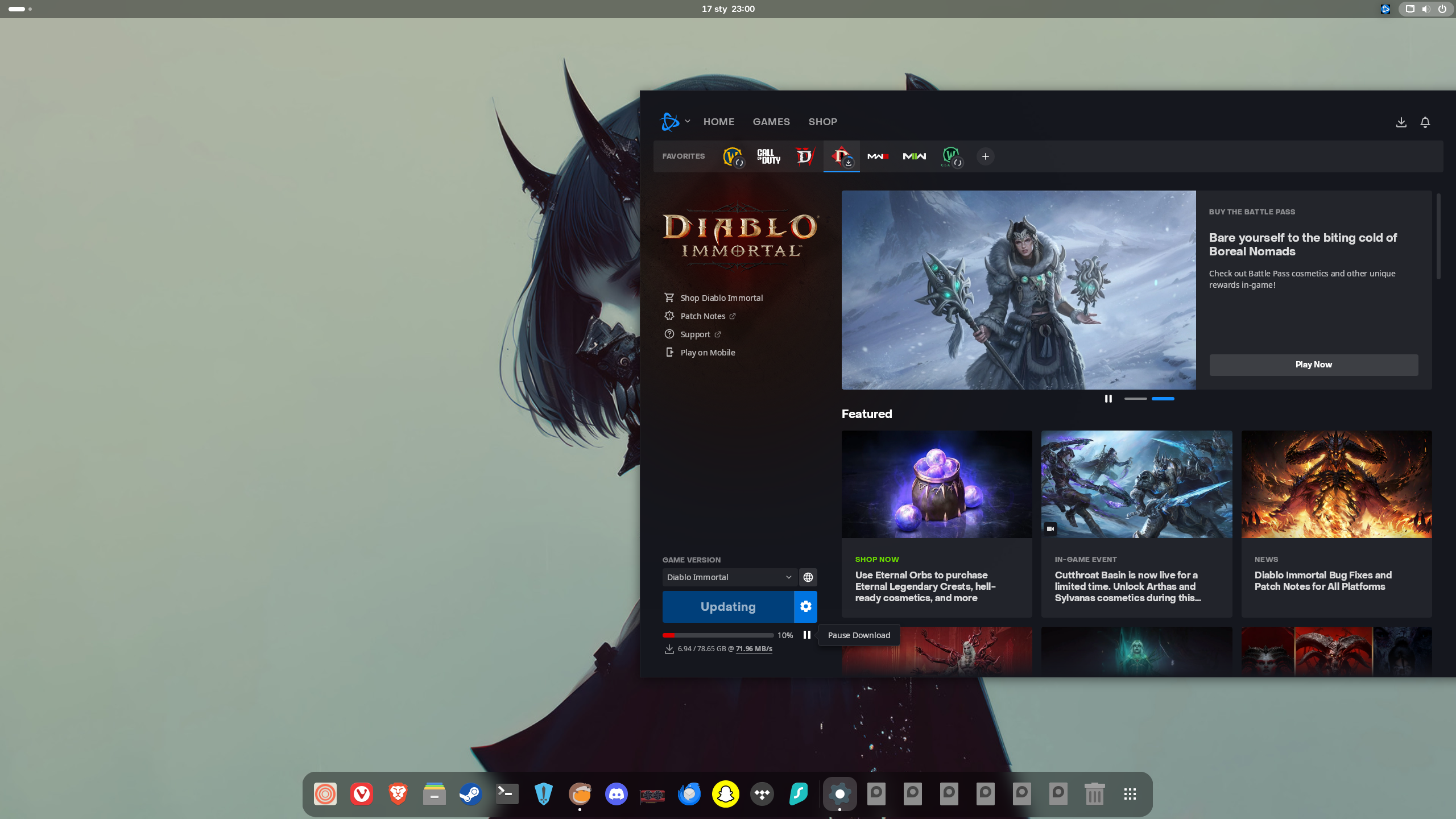Viewport: 1456px width, 819px height.
Task: Open the notifications bell
Action: 1425,122
